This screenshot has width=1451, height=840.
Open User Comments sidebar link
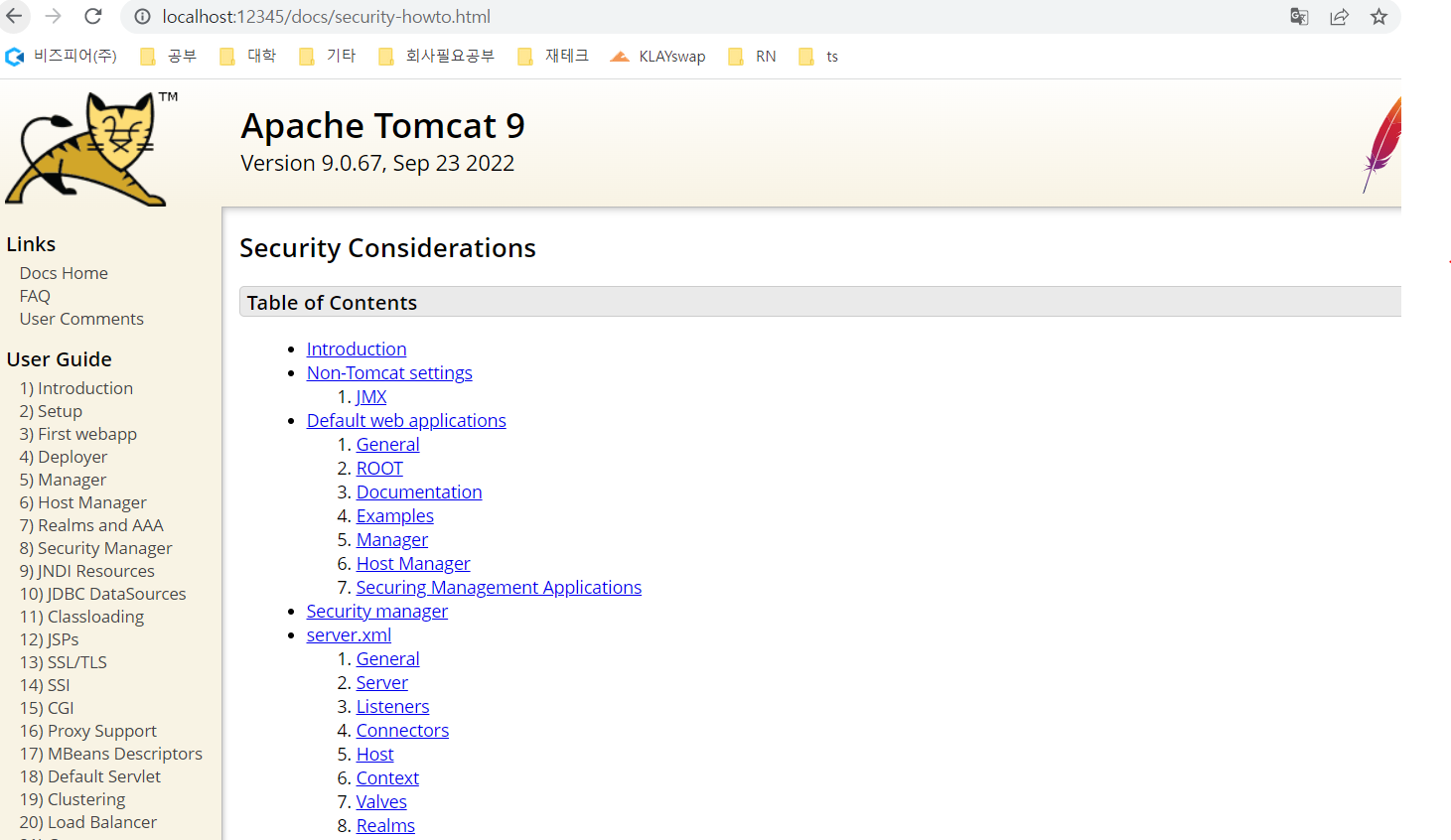point(81,319)
